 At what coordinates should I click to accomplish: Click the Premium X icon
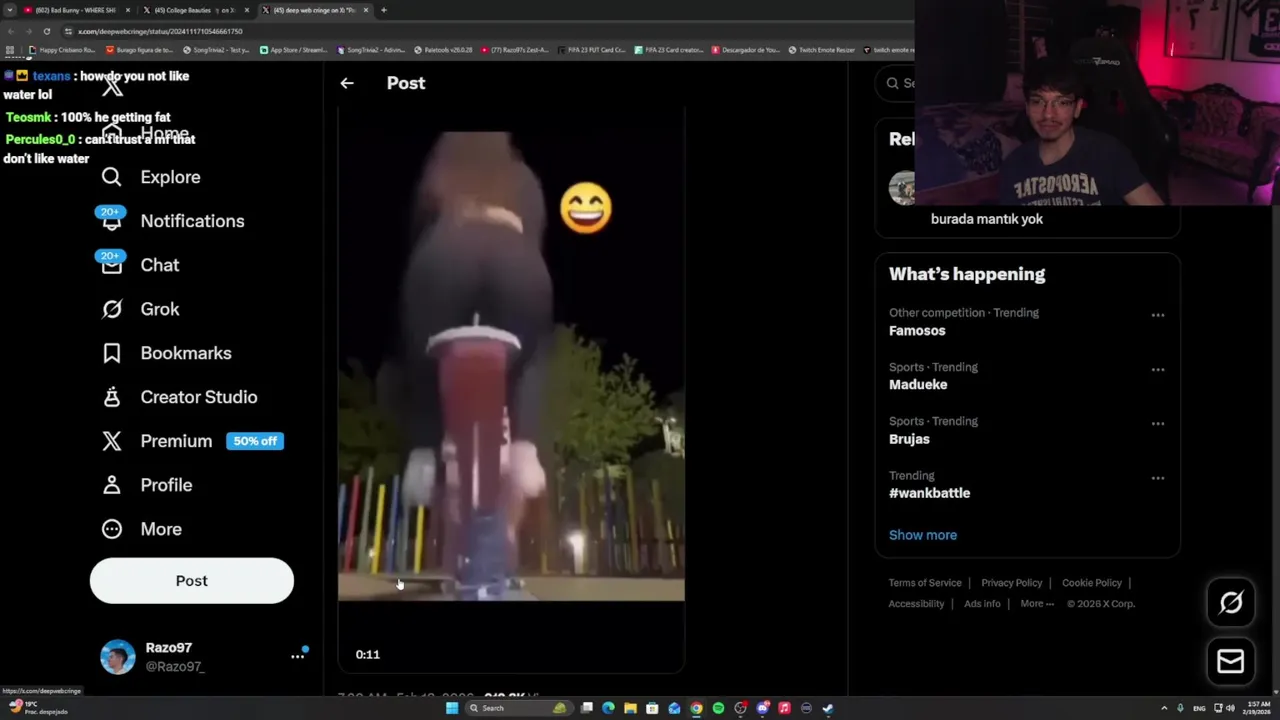pyautogui.click(x=112, y=441)
